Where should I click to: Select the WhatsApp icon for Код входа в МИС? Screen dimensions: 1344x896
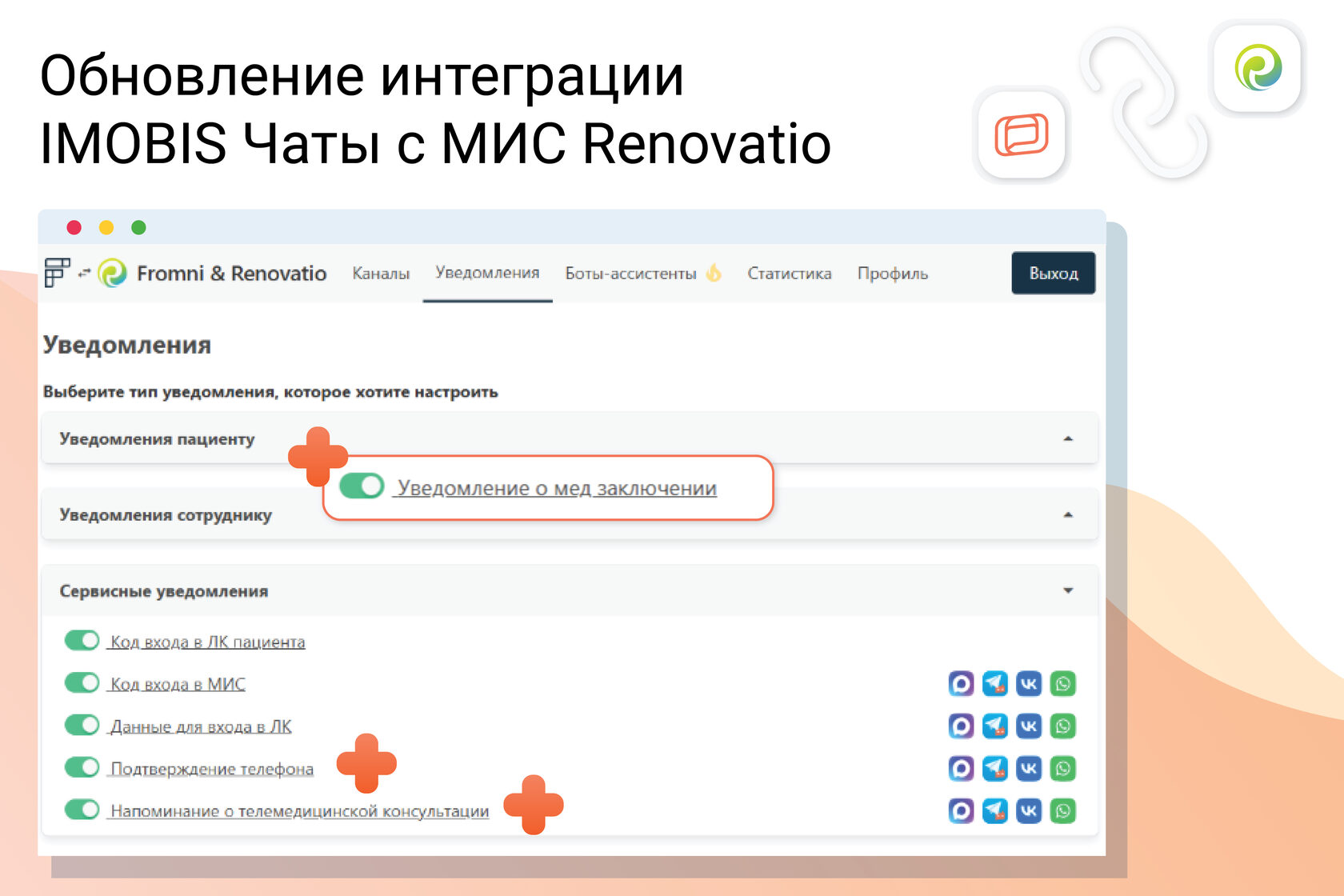click(x=1063, y=683)
